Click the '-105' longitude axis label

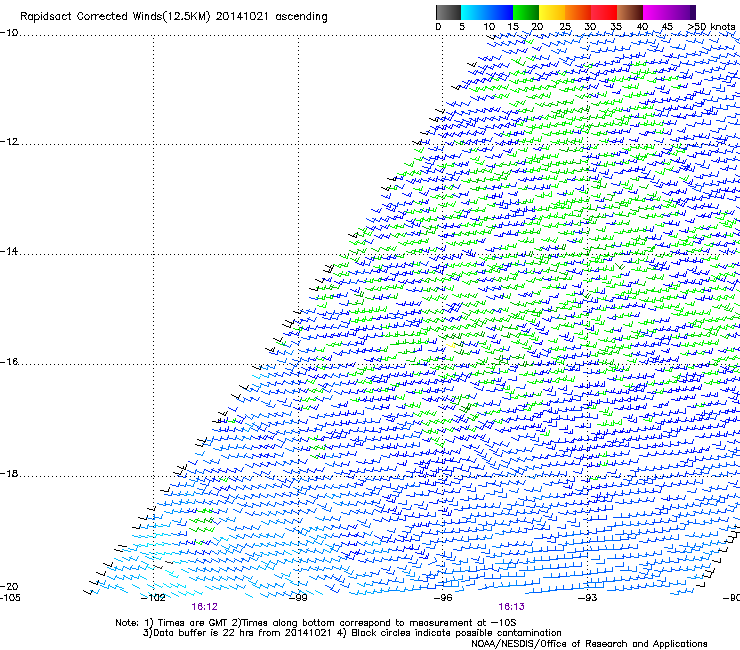click(x=10, y=597)
